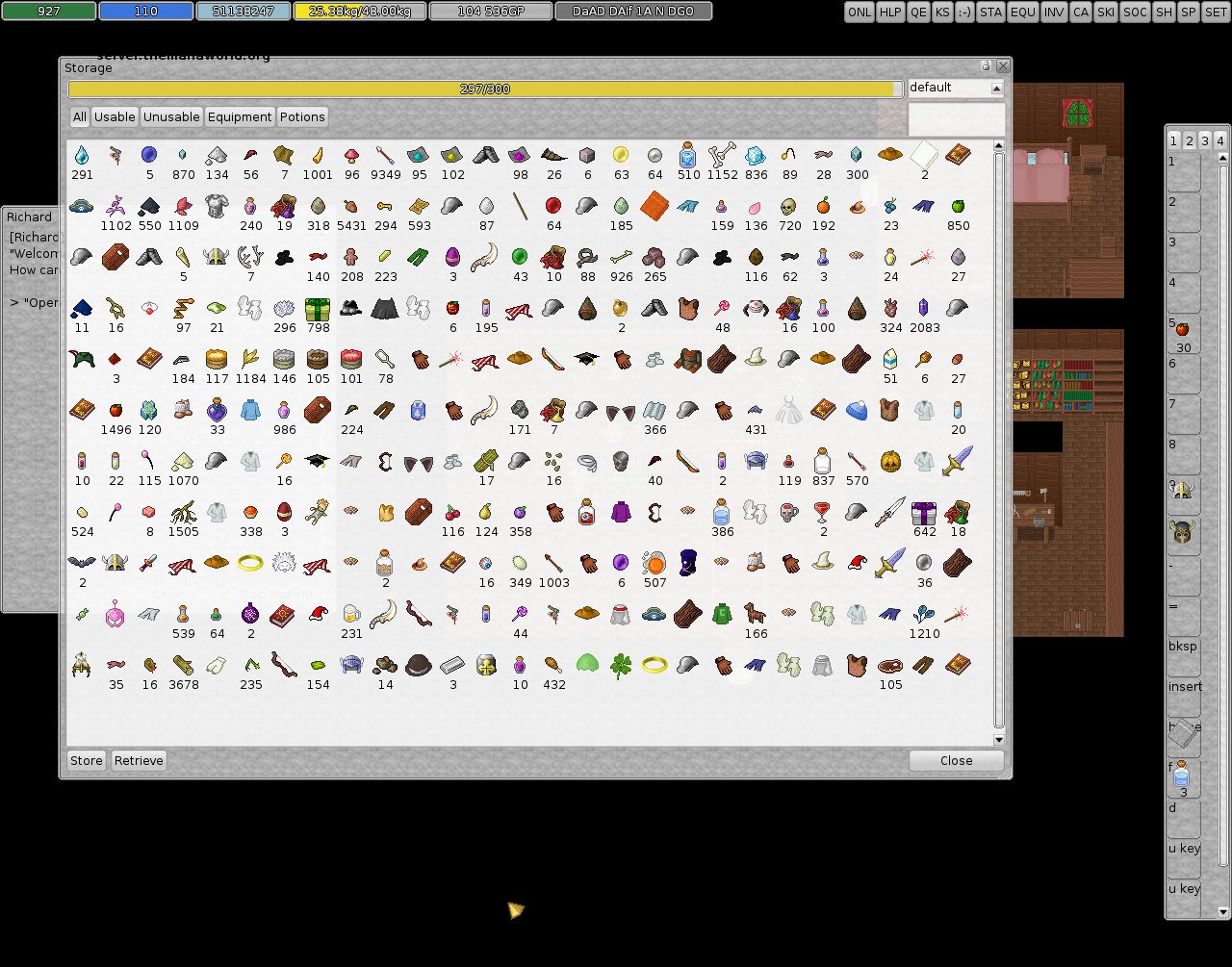Use the bottle in shortcut slot f
The width and height of the screenshot is (1232, 967).
[x=1182, y=773]
